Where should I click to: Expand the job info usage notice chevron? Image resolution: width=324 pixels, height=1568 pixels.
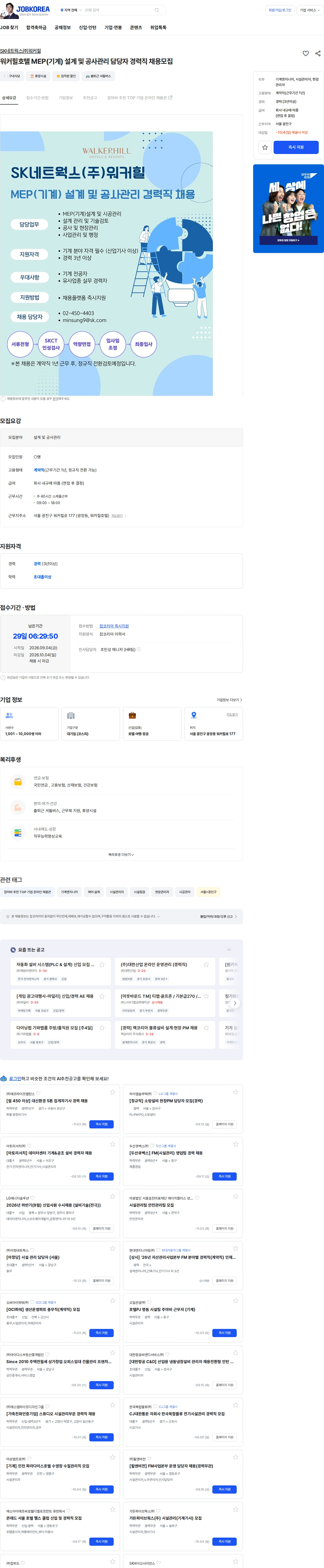[159, 916]
